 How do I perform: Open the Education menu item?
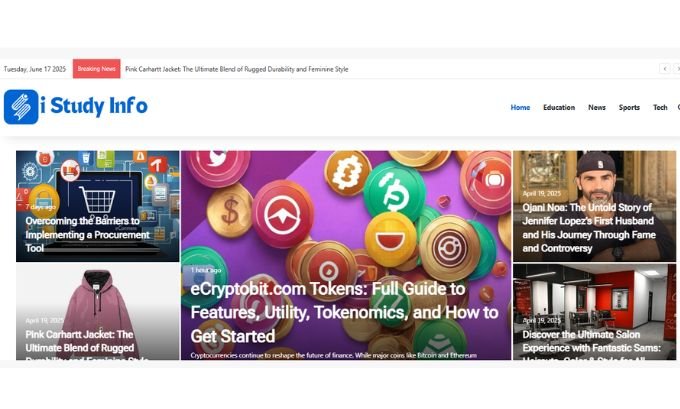point(559,107)
